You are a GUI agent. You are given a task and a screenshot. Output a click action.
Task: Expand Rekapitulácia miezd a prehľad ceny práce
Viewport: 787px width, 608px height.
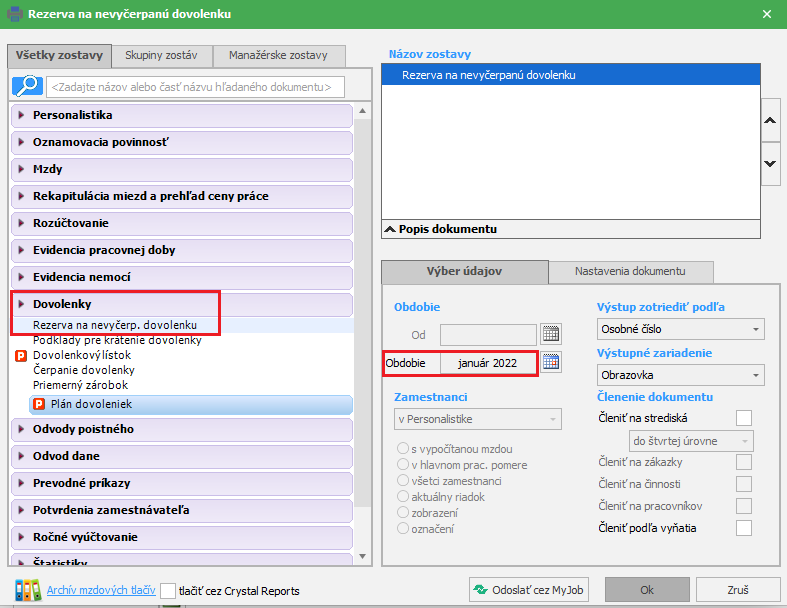click(x=182, y=196)
